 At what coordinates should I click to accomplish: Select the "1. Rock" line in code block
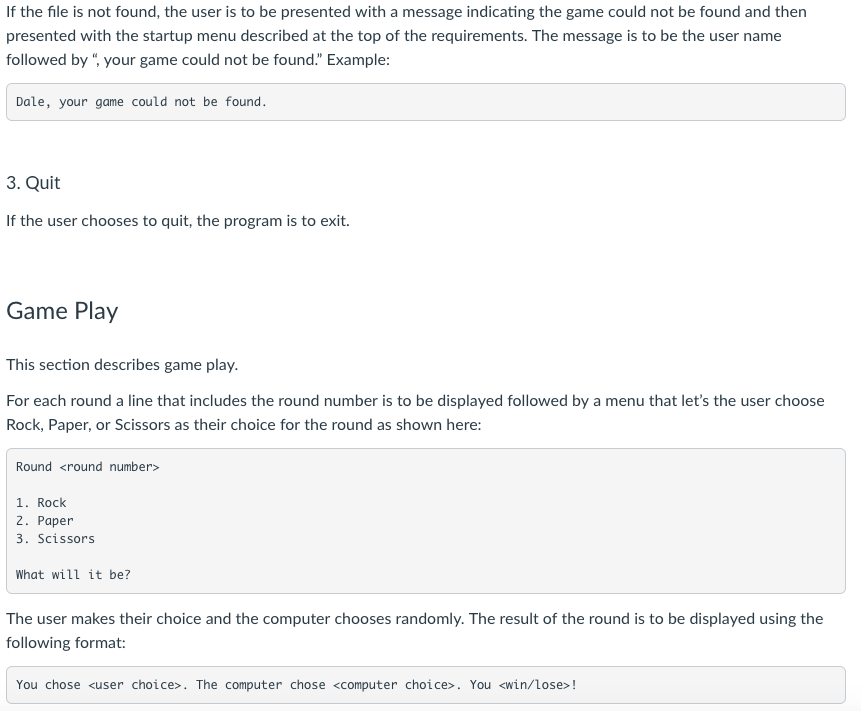(x=41, y=503)
